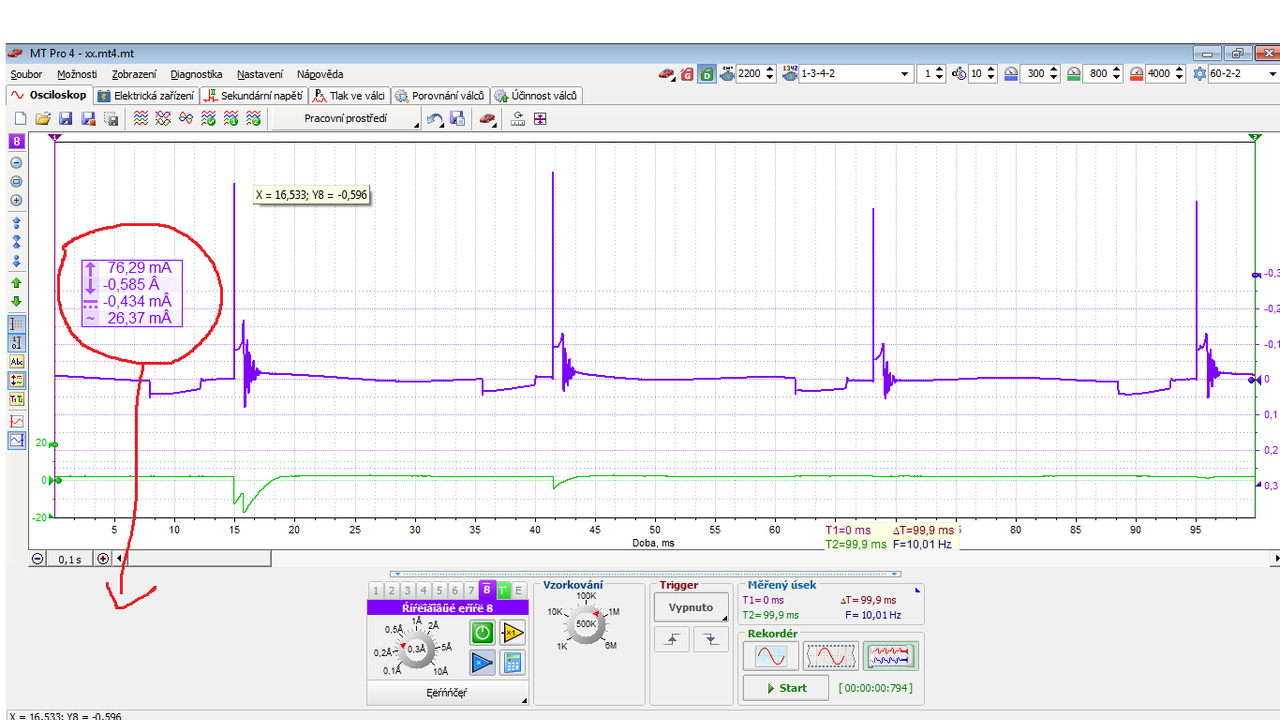
Task: Click the Save As floppy icon with red mark
Action: click(x=88, y=119)
